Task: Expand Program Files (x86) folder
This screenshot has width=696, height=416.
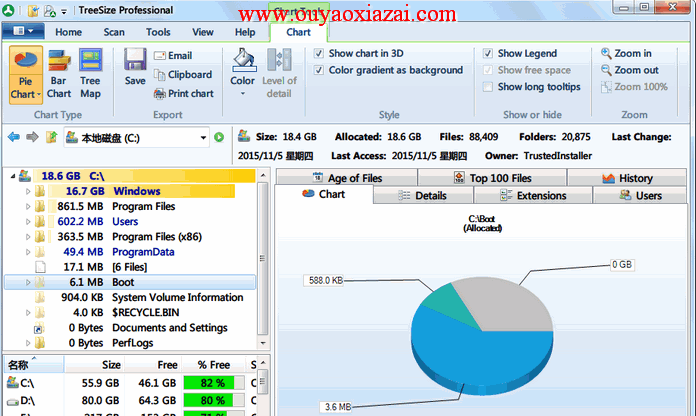Action: click(28, 237)
